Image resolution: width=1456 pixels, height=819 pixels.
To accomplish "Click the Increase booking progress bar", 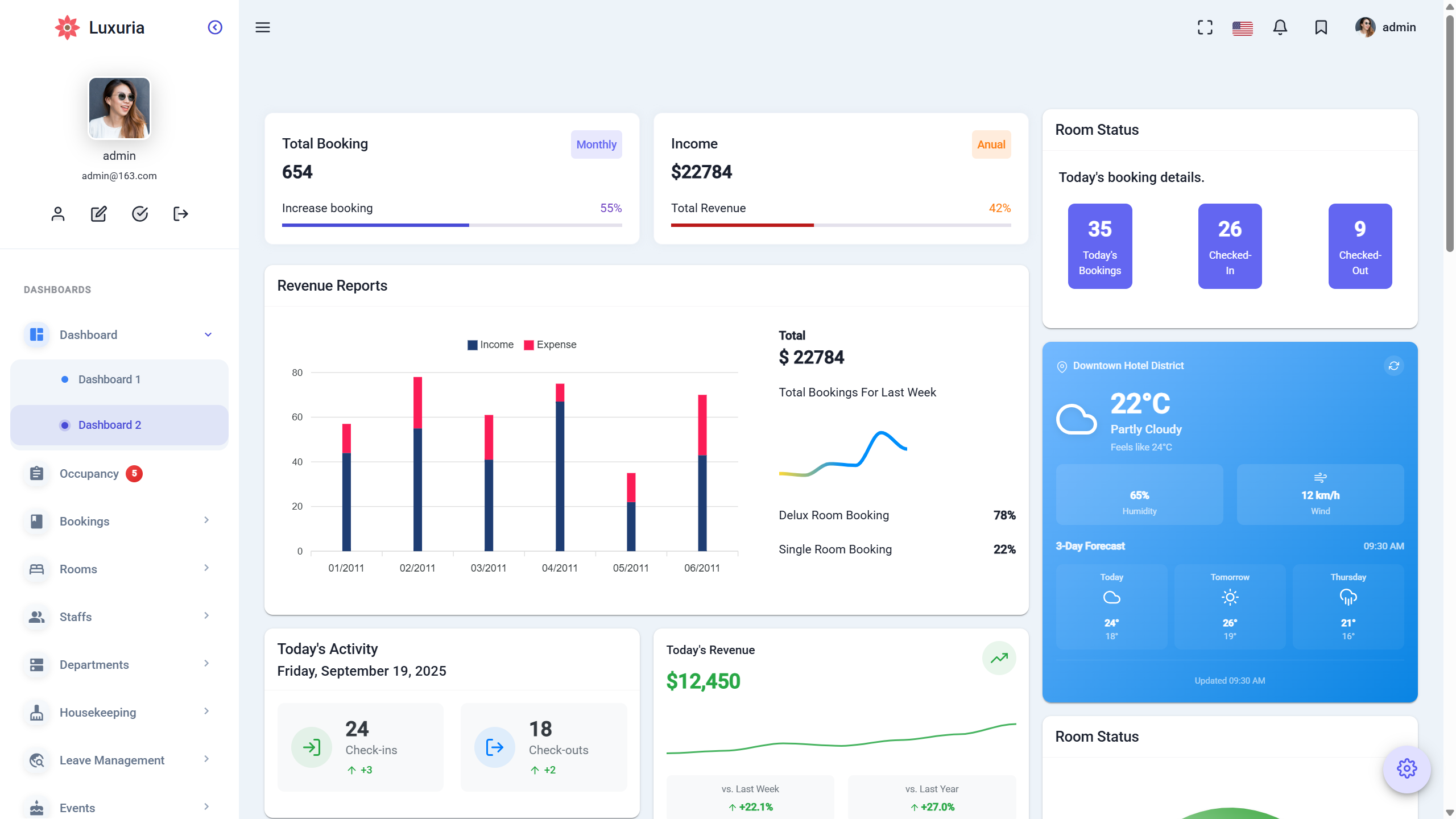I will pyautogui.click(x=452, y=225).
